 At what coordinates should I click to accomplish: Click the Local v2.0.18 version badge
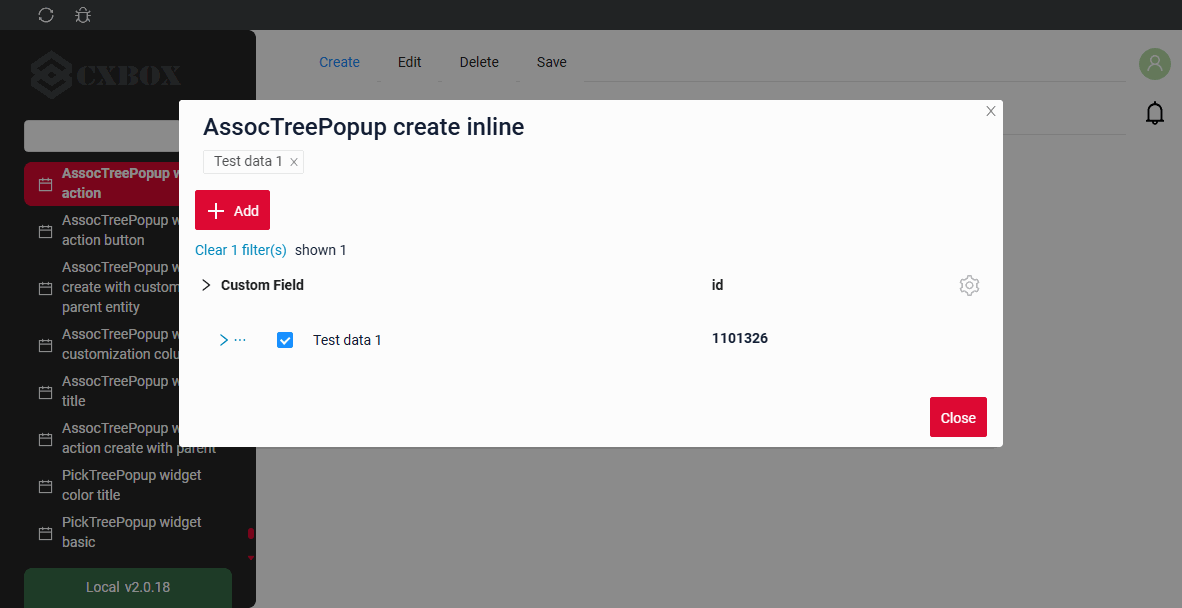pos(128,587)
